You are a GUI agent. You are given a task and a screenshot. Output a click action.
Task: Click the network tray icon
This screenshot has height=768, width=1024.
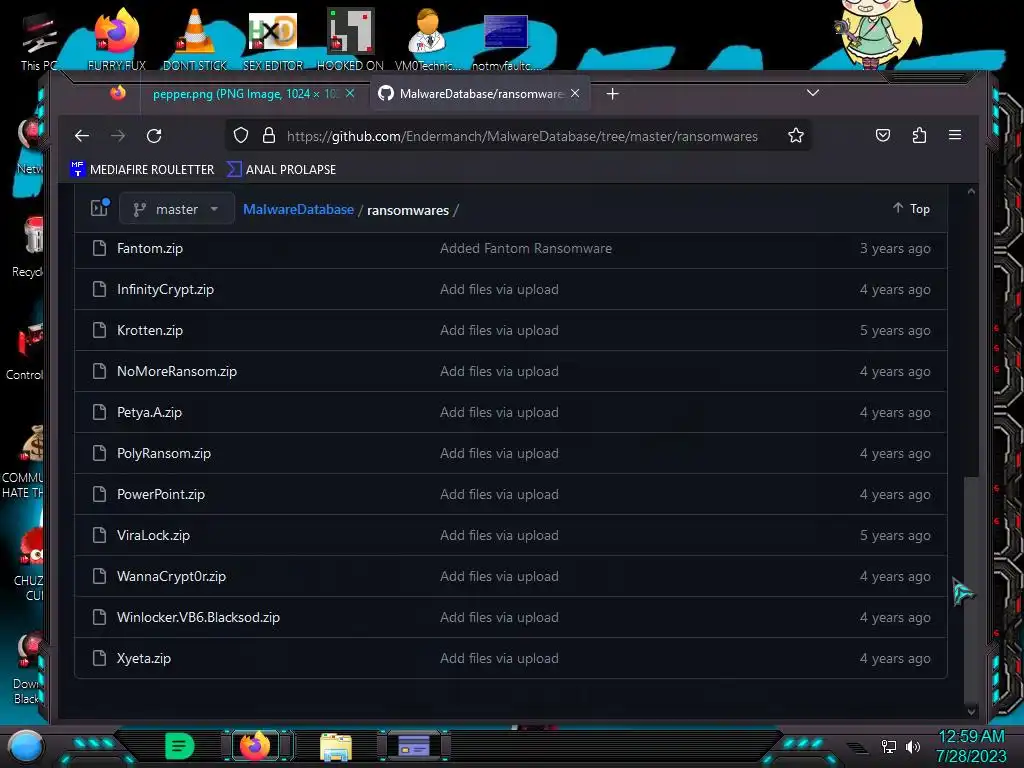(x=888, y=746)
